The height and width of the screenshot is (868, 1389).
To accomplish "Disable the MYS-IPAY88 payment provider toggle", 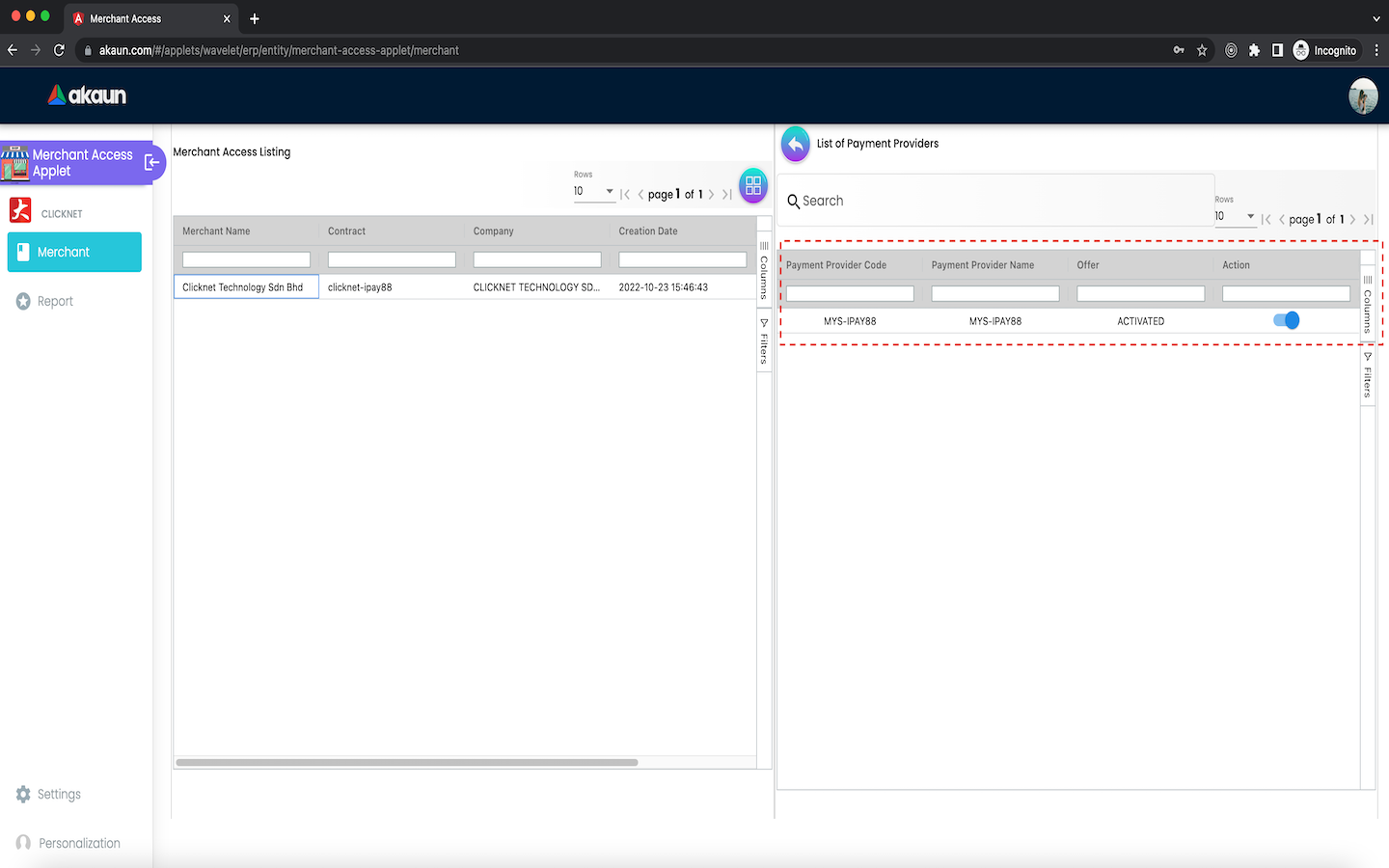I will click(x=1286, y=320).
